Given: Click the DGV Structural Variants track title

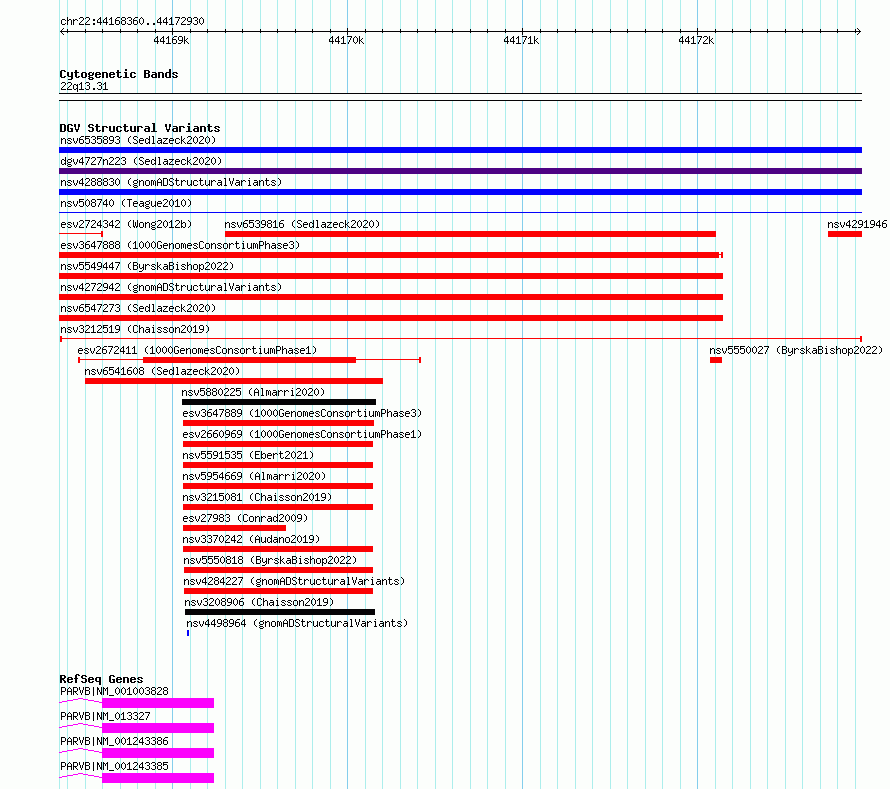Looking at the screenshot, I should click(x=140, y=128).
